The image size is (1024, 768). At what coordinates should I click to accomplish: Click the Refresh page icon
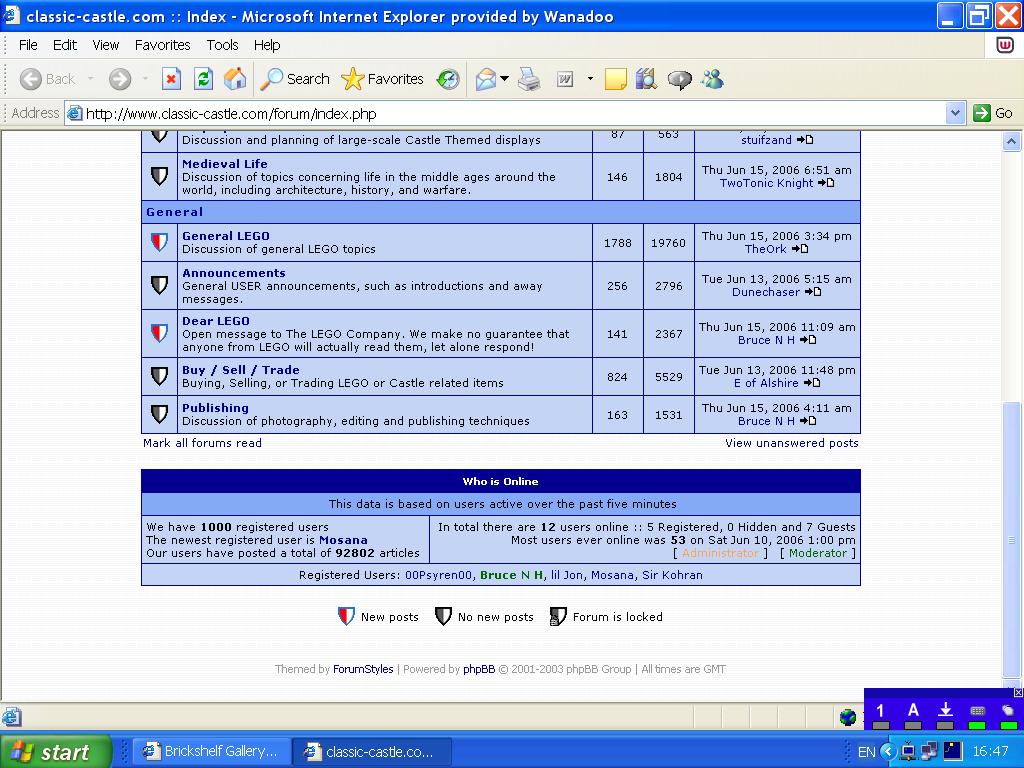click(204, 79)
